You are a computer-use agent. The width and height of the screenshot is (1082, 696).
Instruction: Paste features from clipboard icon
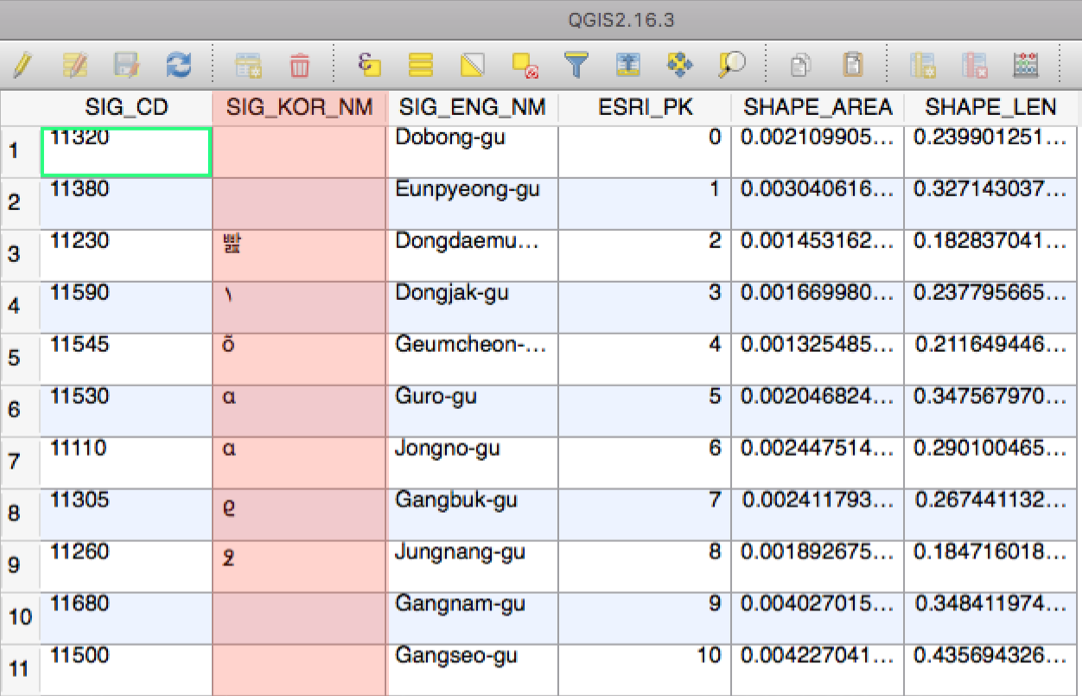853,66
